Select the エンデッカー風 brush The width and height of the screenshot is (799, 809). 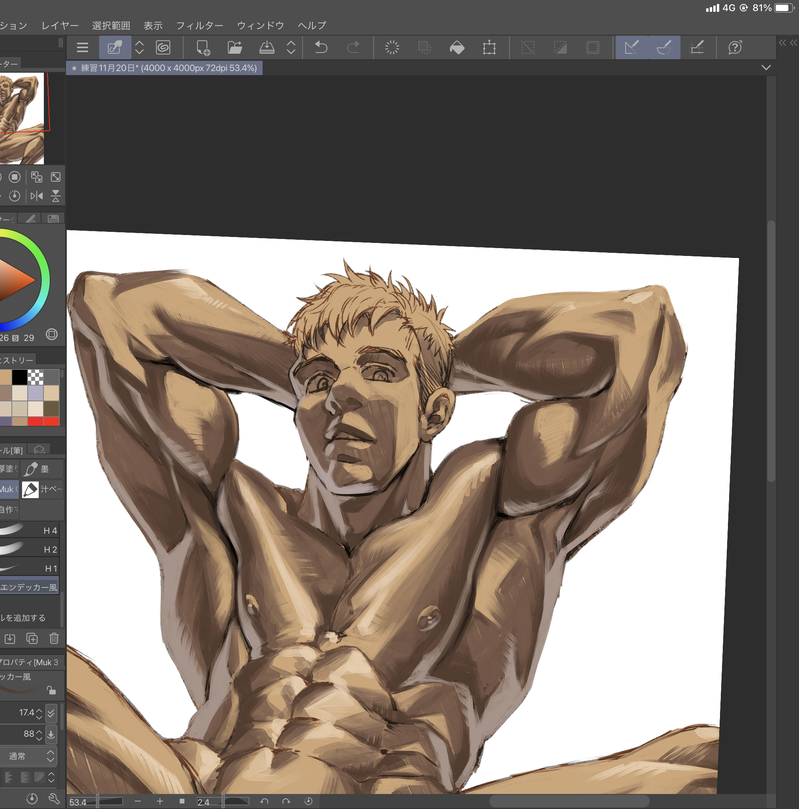pos(29,587)
